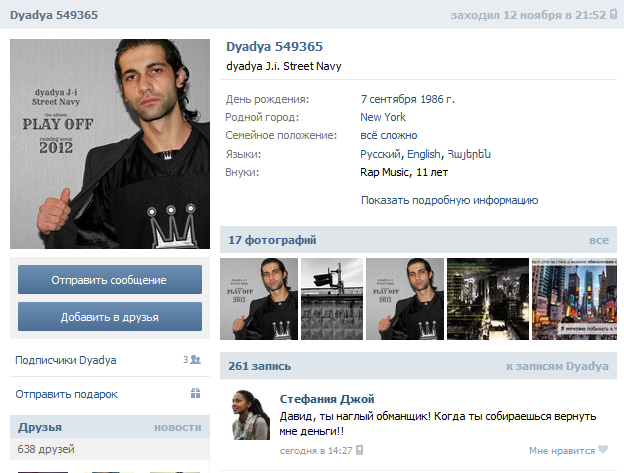Click Добавить в друзья button
The width and height of the screenshot is (624, 473).
[110, 317]
